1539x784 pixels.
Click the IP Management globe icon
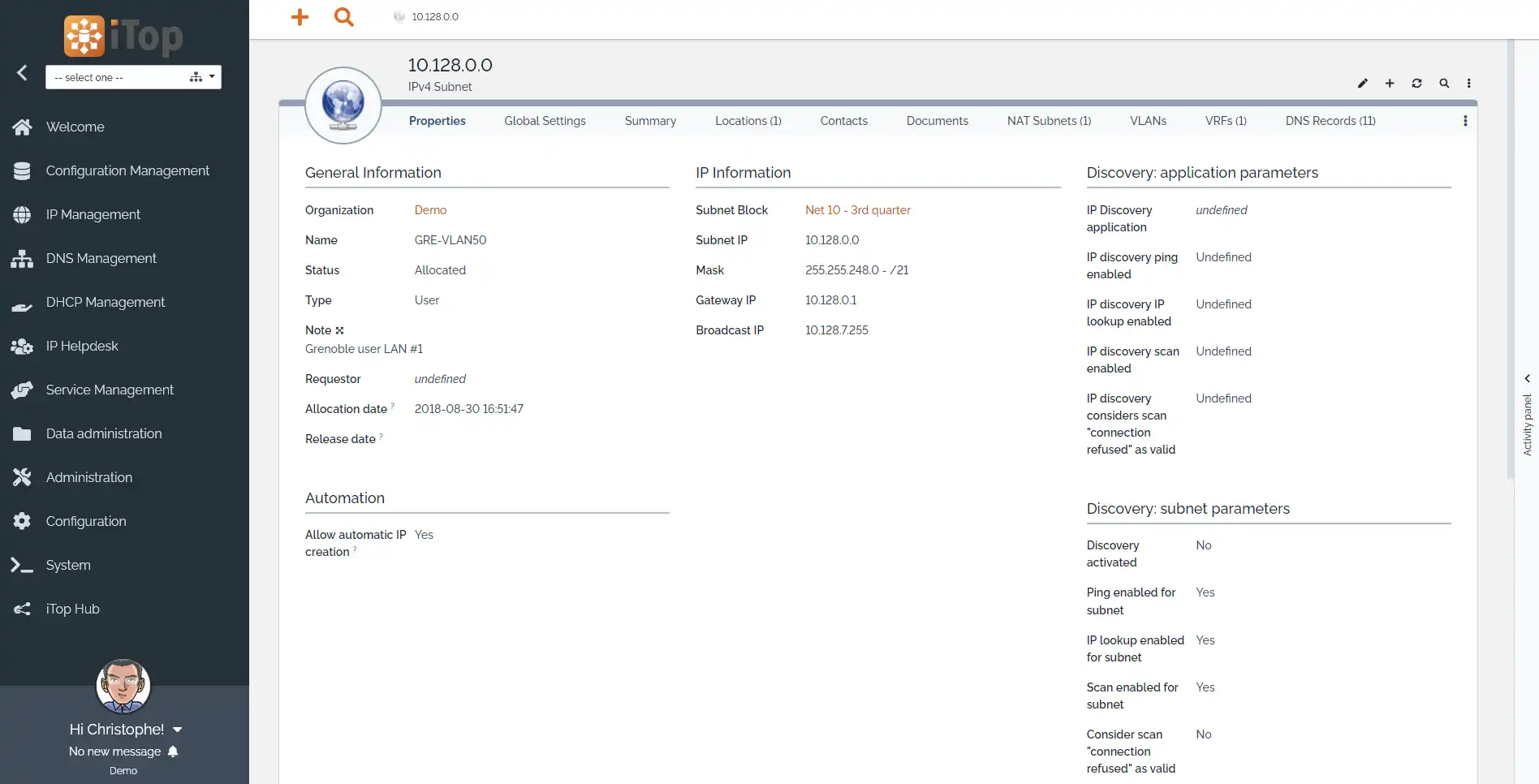pyautogui.click(x=22, y=215)
